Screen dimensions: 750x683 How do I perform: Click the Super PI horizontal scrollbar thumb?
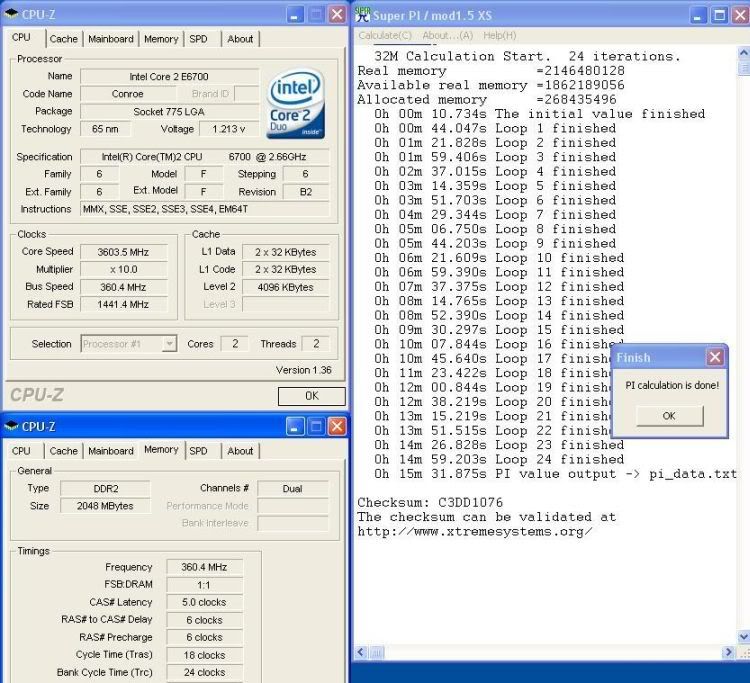376,651
